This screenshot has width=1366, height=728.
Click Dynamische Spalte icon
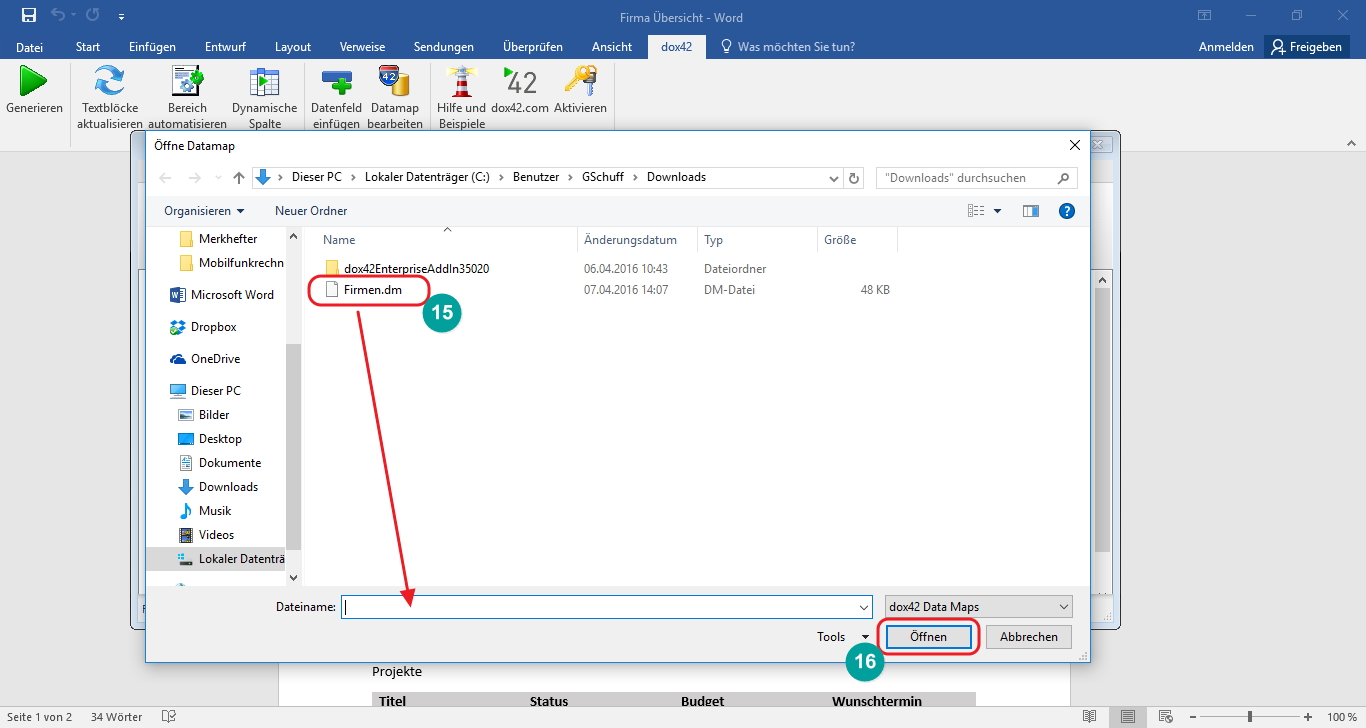coord(264,81)
